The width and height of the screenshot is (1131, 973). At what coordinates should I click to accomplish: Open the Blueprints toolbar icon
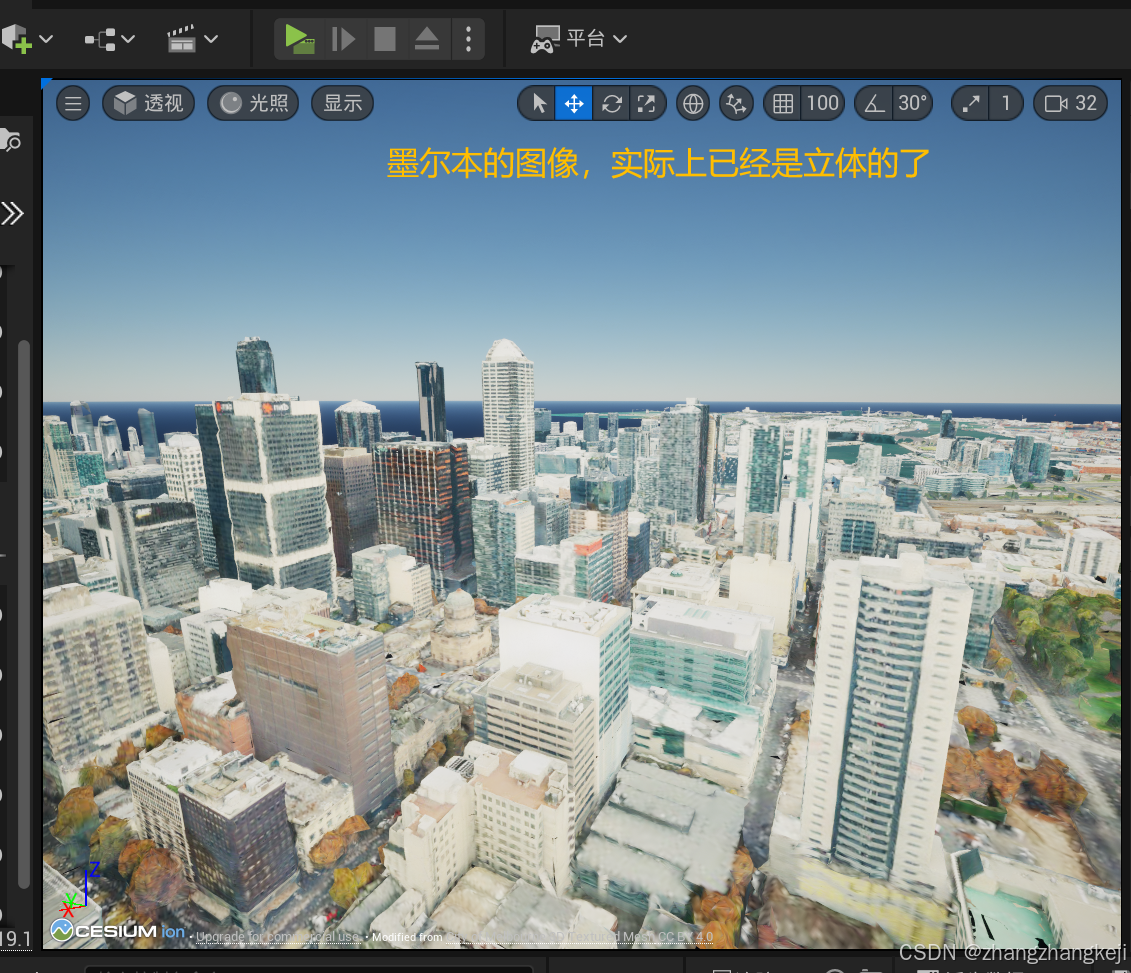[x=100, y=39]
